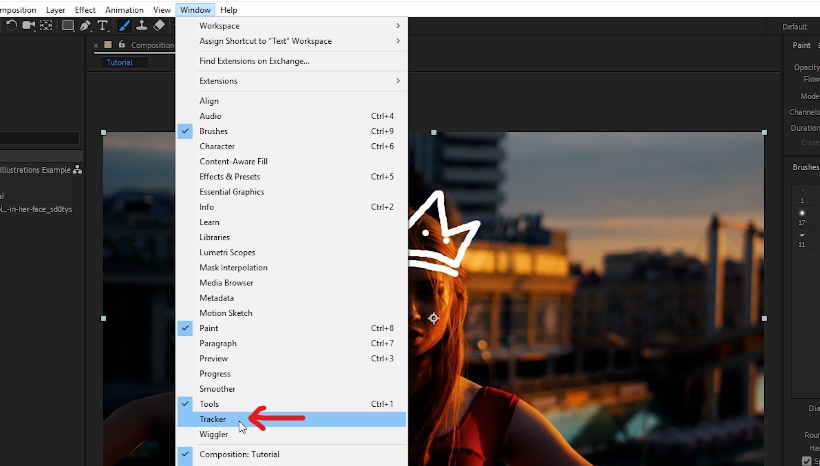The height and width of the screenshot is (466, 820).
Task: Open the Info panel
Action: click(x=292, y=207)
